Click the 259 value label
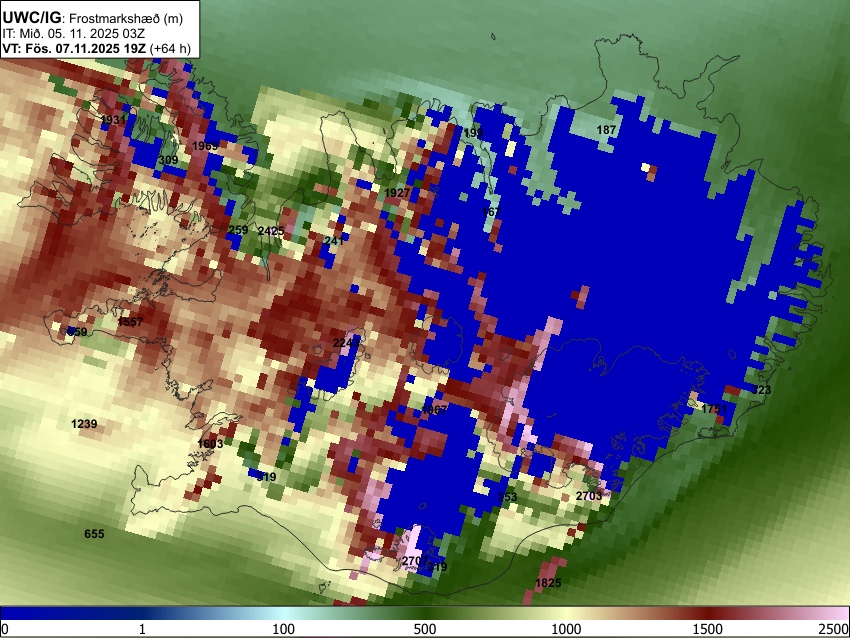Screen dimensions: 850x638 238,230
